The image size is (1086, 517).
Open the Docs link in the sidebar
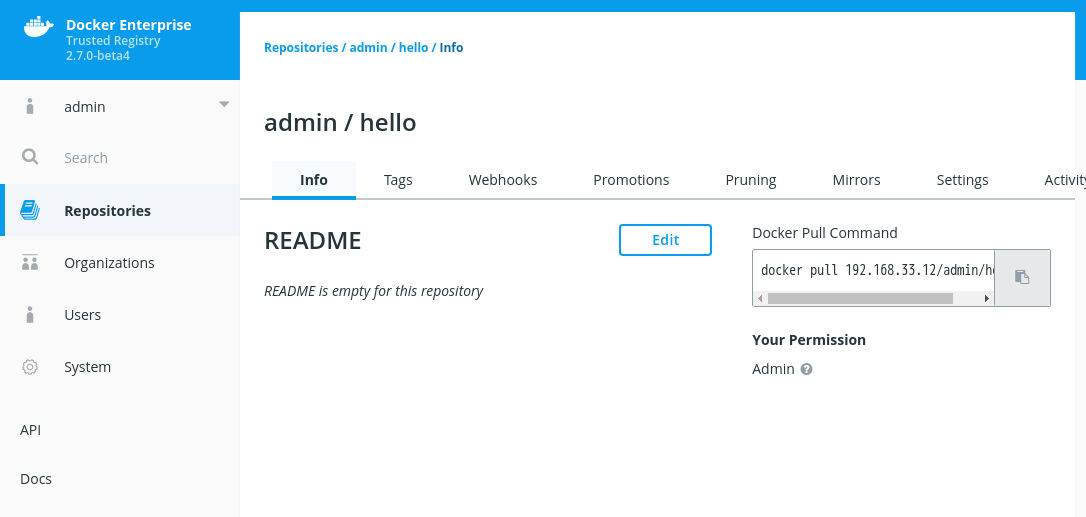pos(36,479)
